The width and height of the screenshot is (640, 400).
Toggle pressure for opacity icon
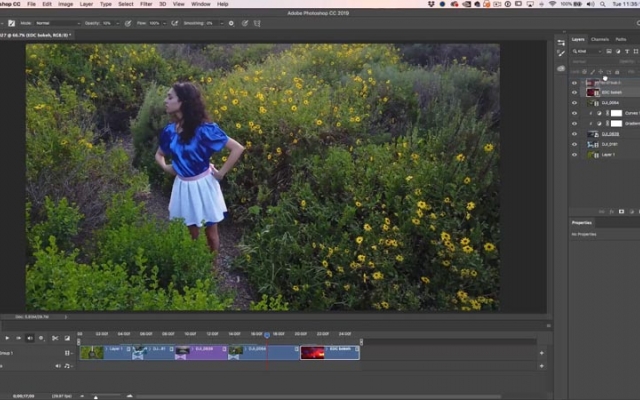click(x=128, y=23)
